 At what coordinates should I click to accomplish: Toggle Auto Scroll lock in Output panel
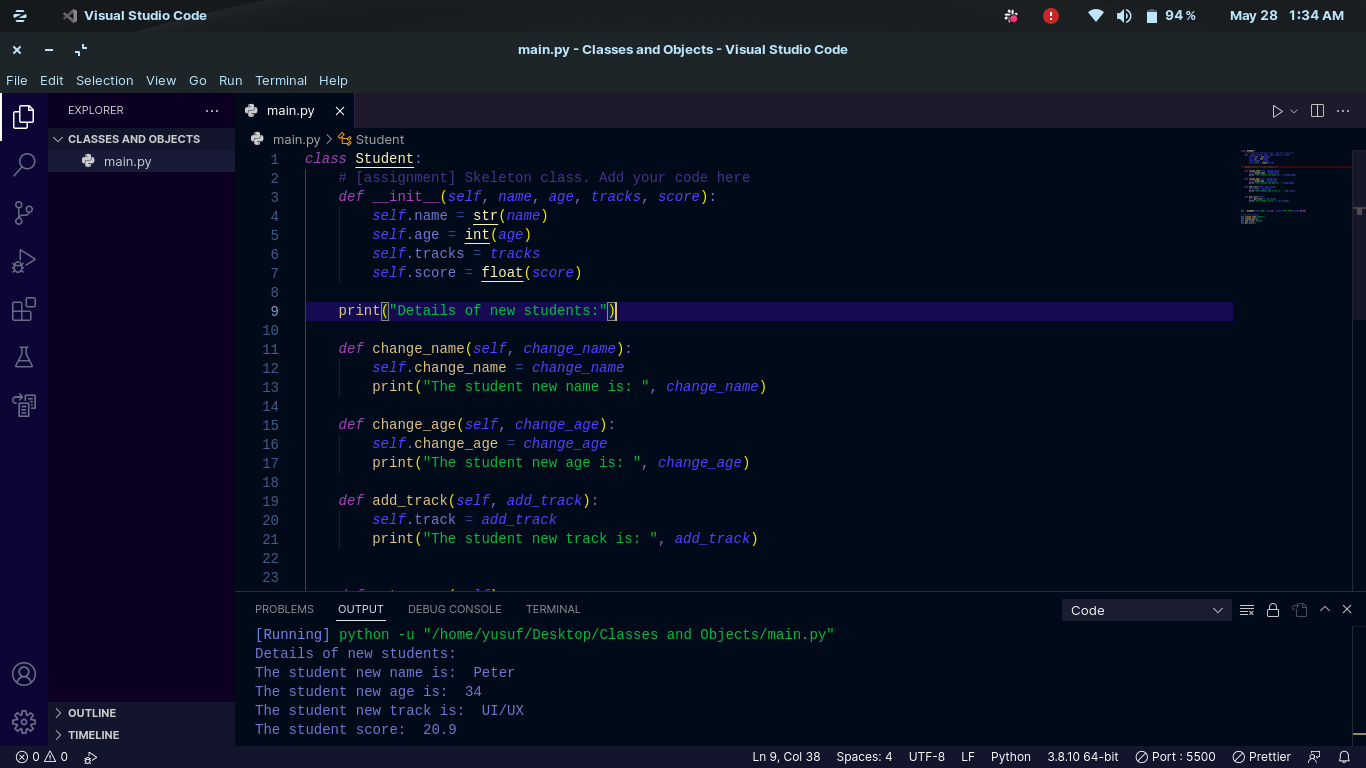pyautogui.click(x=1273, y=609)
